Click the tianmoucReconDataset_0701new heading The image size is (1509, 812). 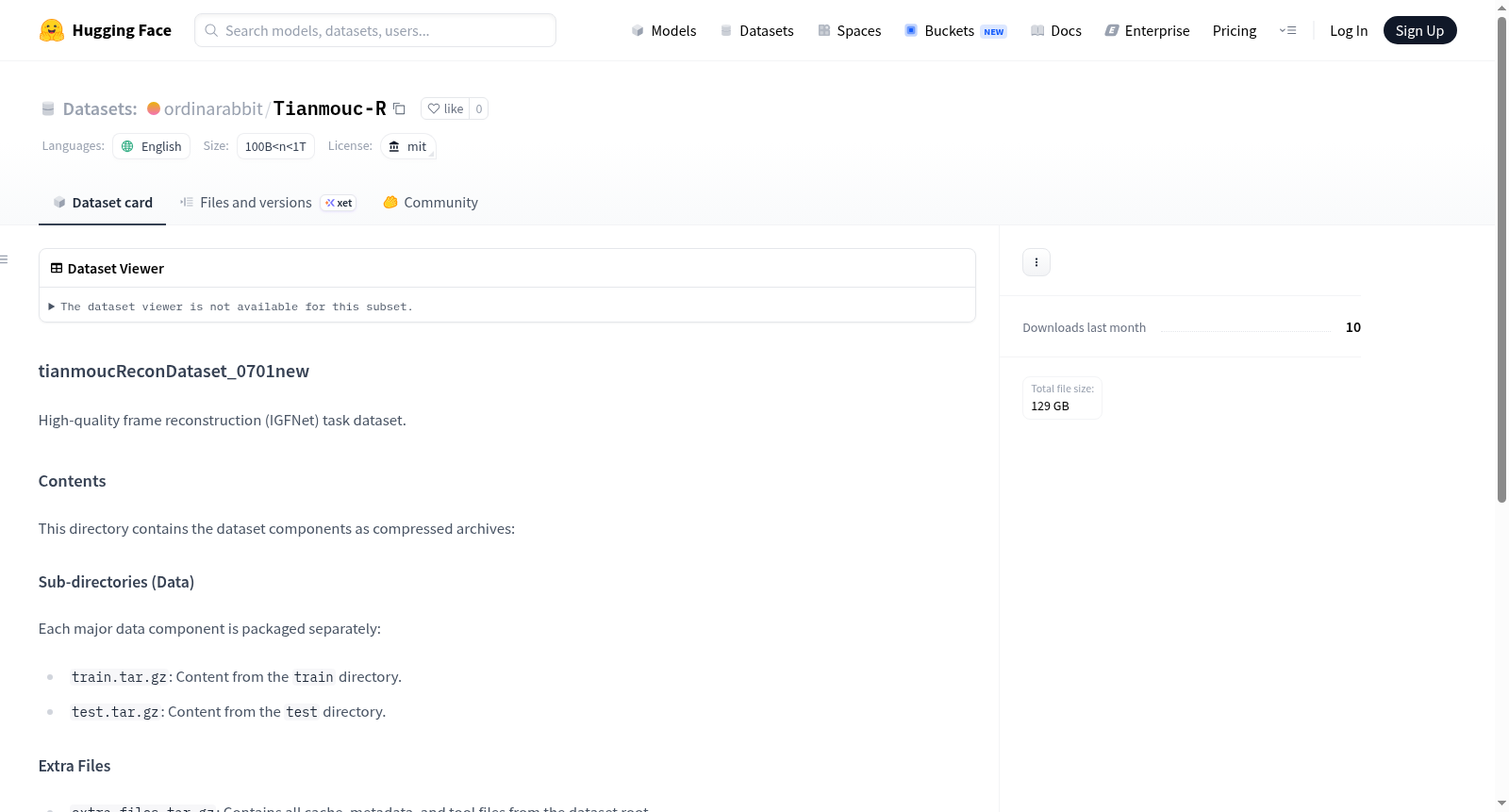click(174, 371)
